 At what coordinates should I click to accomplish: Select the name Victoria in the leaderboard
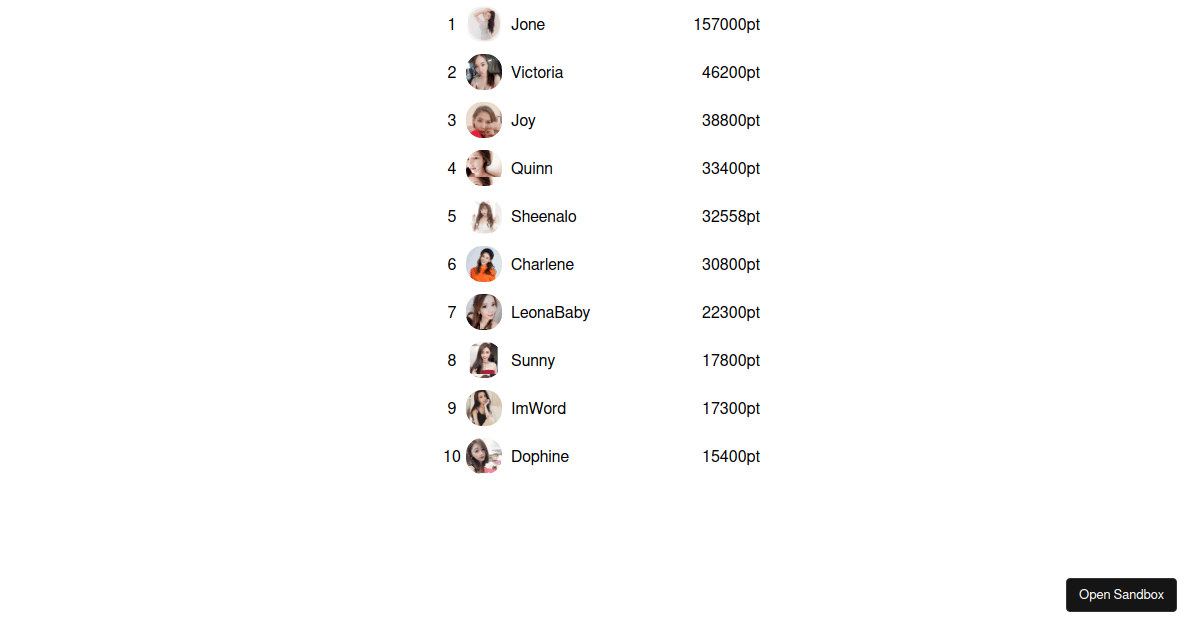[x=537, y=72]
